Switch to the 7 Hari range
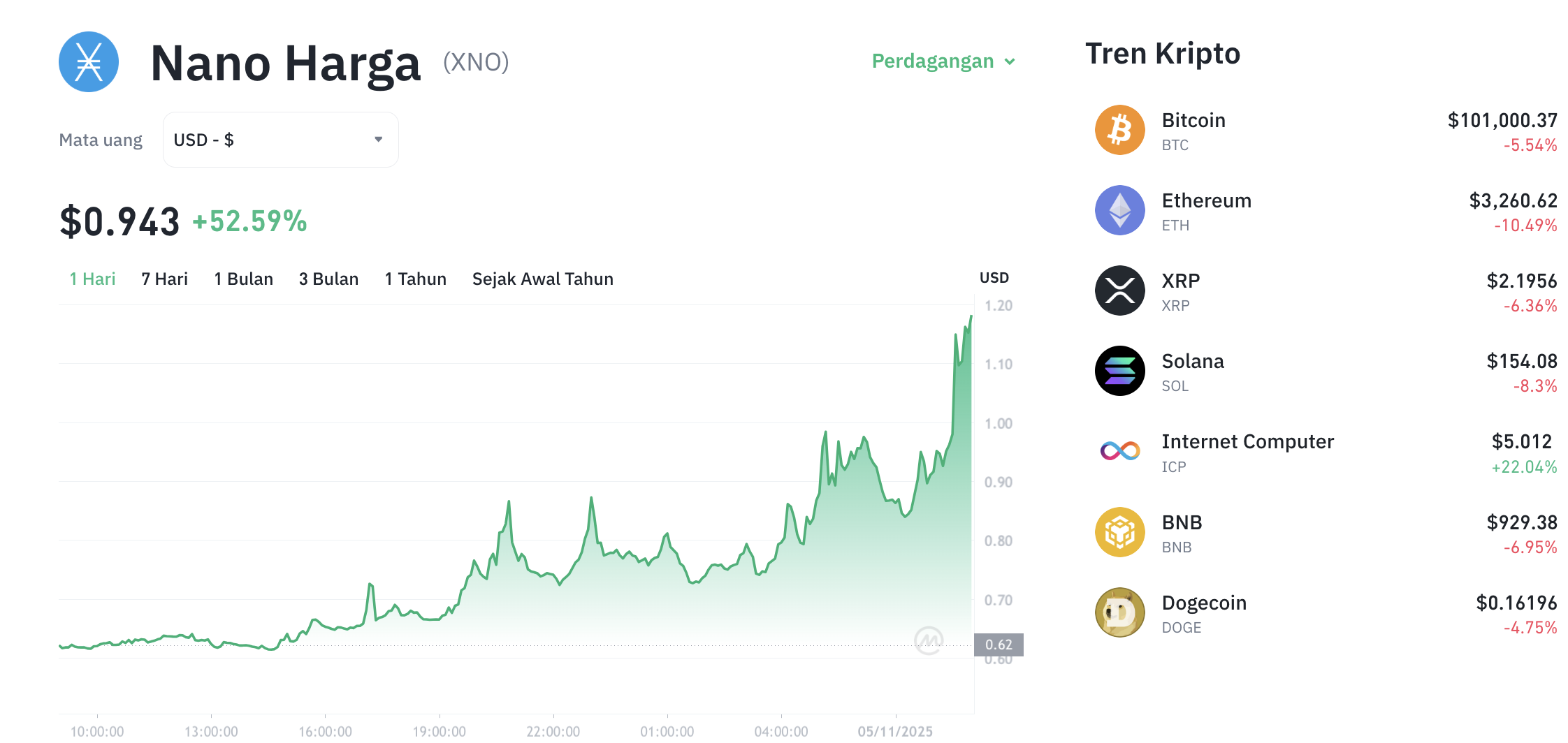Screen dimensions: 1568x743 164,279
